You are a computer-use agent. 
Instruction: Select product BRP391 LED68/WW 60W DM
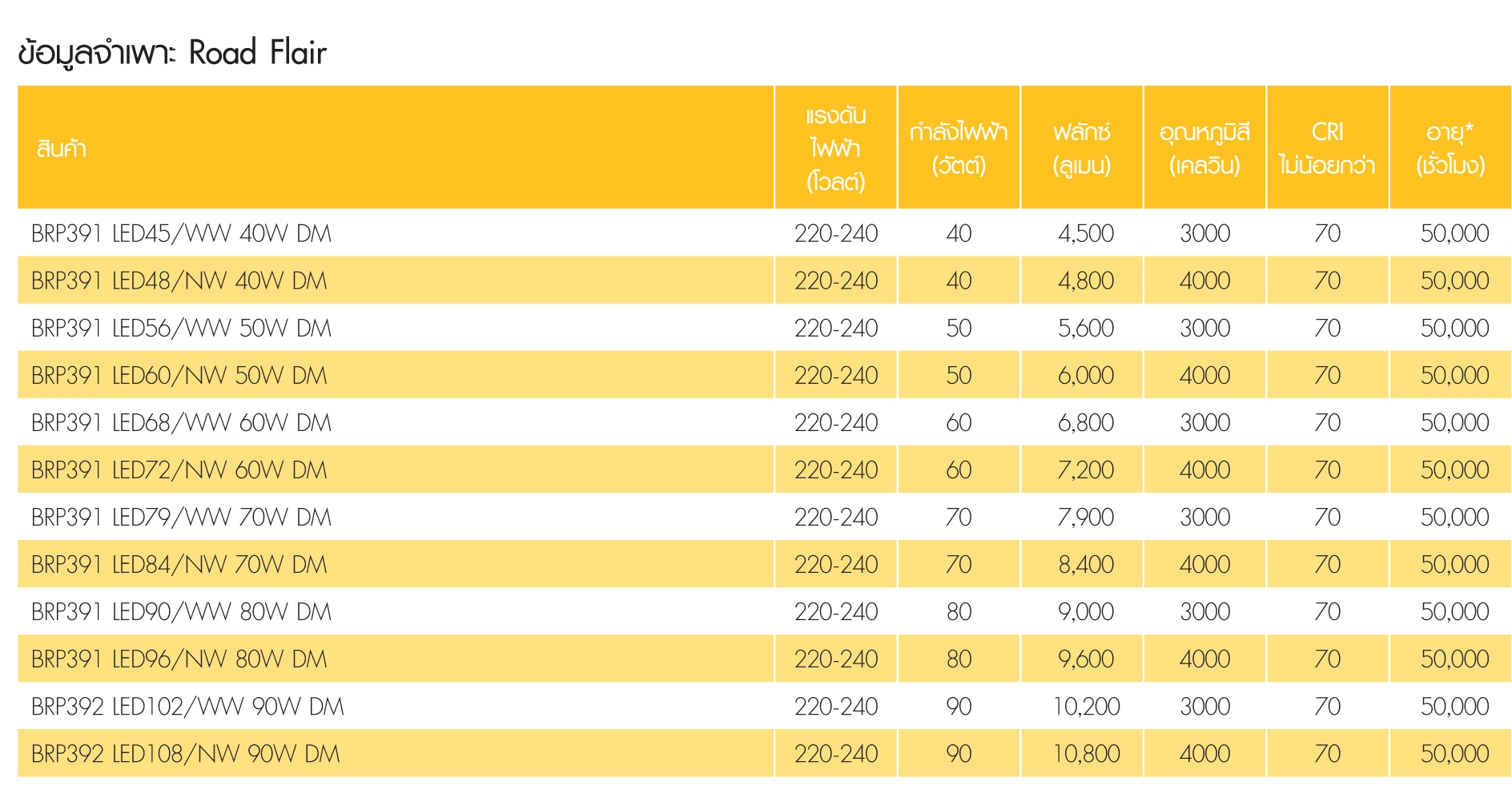[181, 422]
